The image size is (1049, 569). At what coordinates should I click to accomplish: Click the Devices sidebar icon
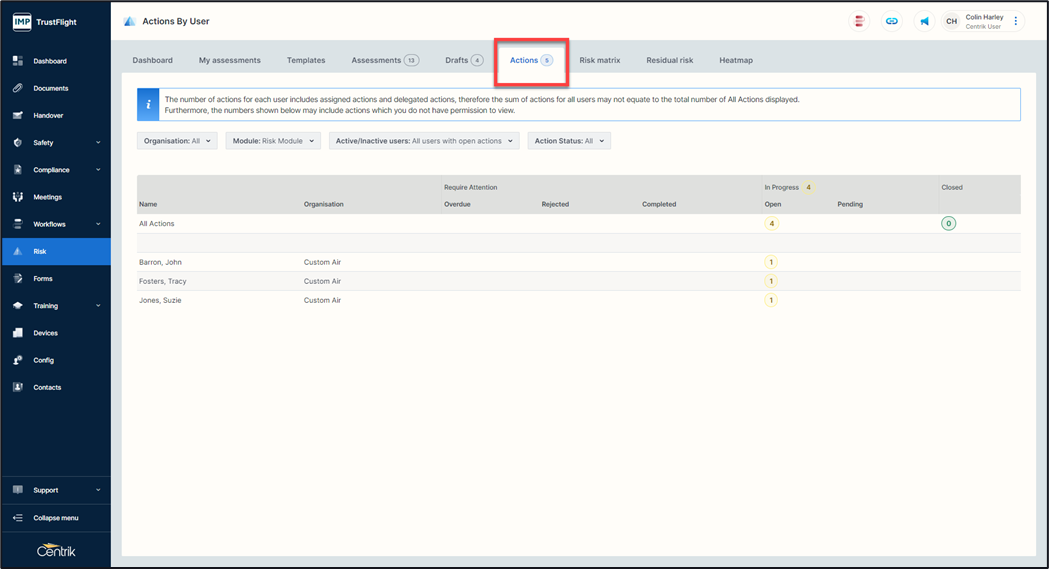(x=18, y=333)
